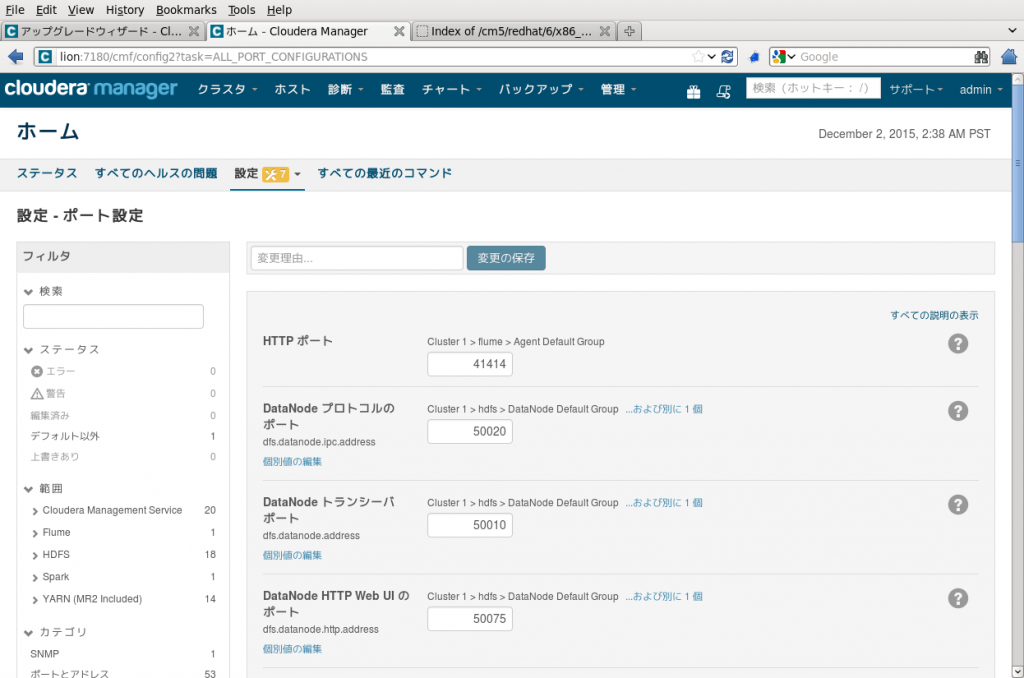Show help for DataNode トランシーバポート
The height and width of the screenshot is (678, 1024).
(958, 504)
